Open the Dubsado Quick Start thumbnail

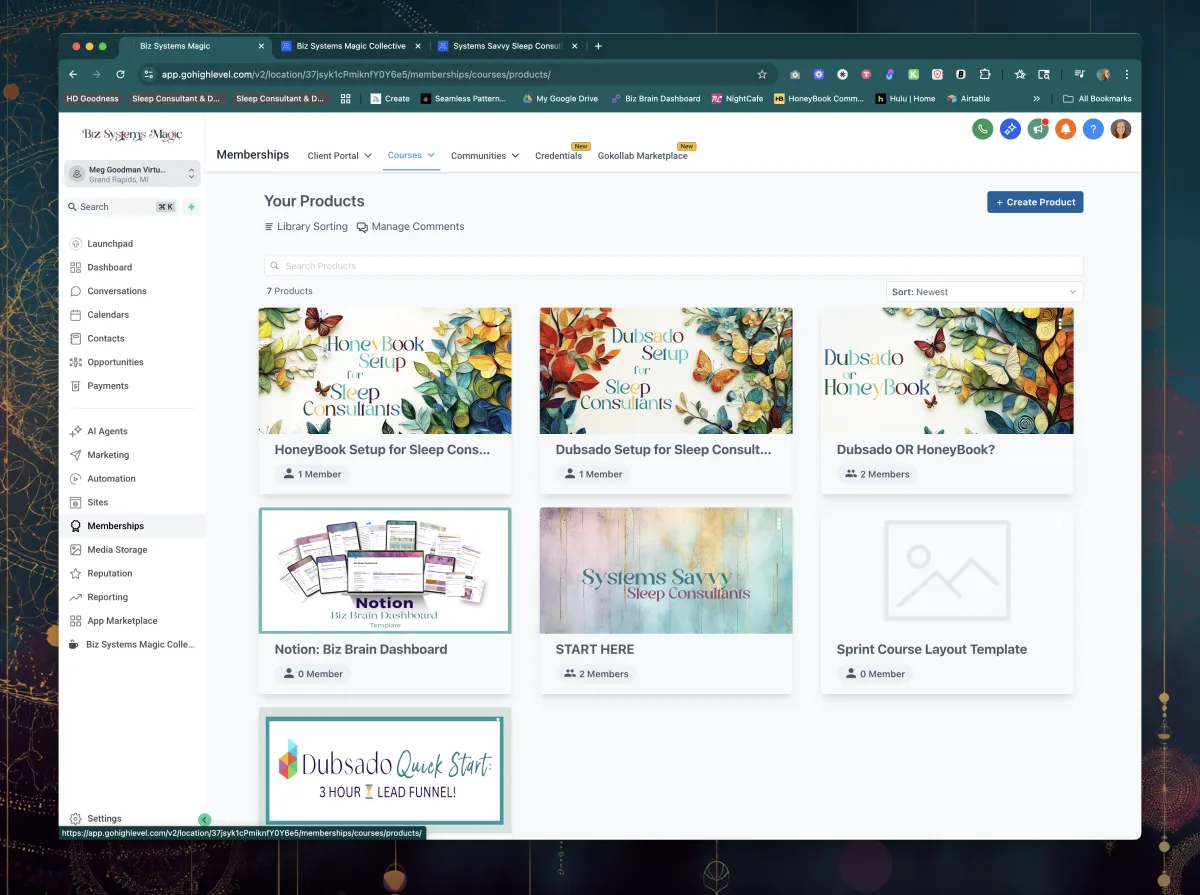click(385, 770)
